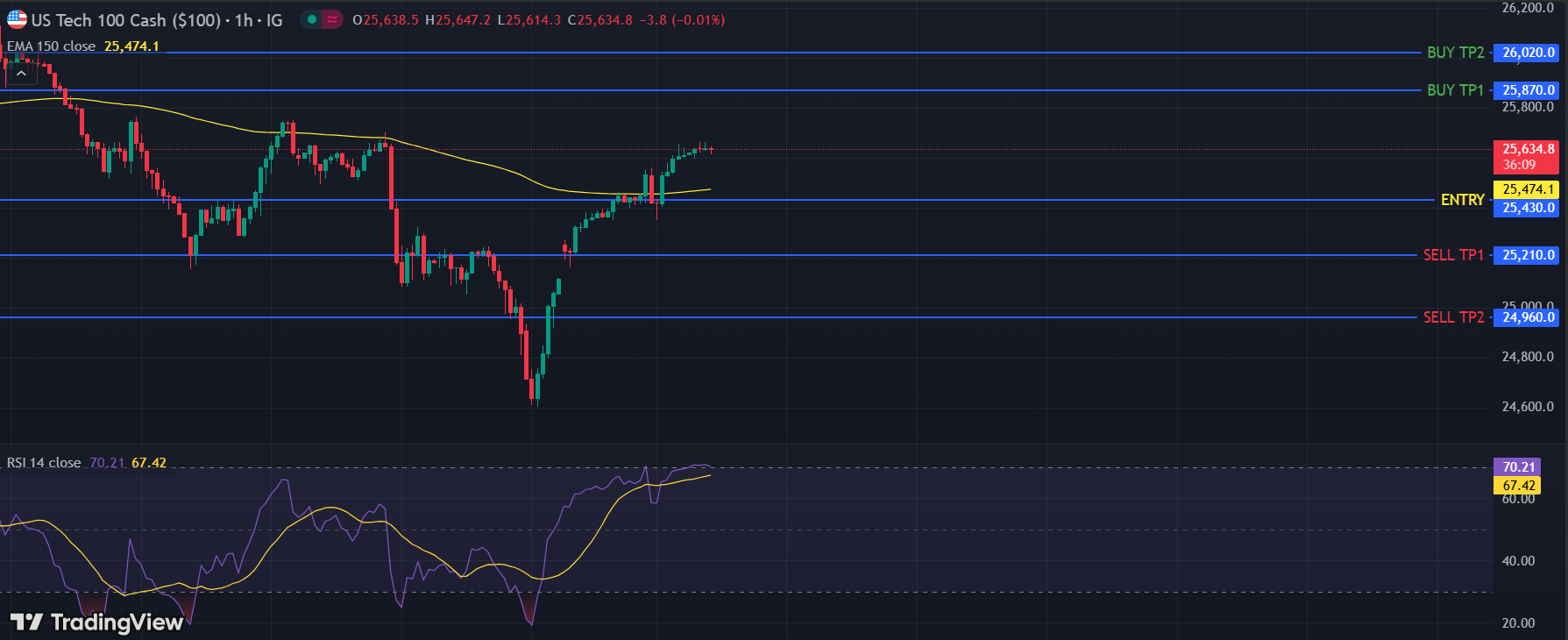Click the yellow EMA 25,474.1 price tag
Image resolution: width=1568 pixels, height=640 pixels.
point(1527,189)
